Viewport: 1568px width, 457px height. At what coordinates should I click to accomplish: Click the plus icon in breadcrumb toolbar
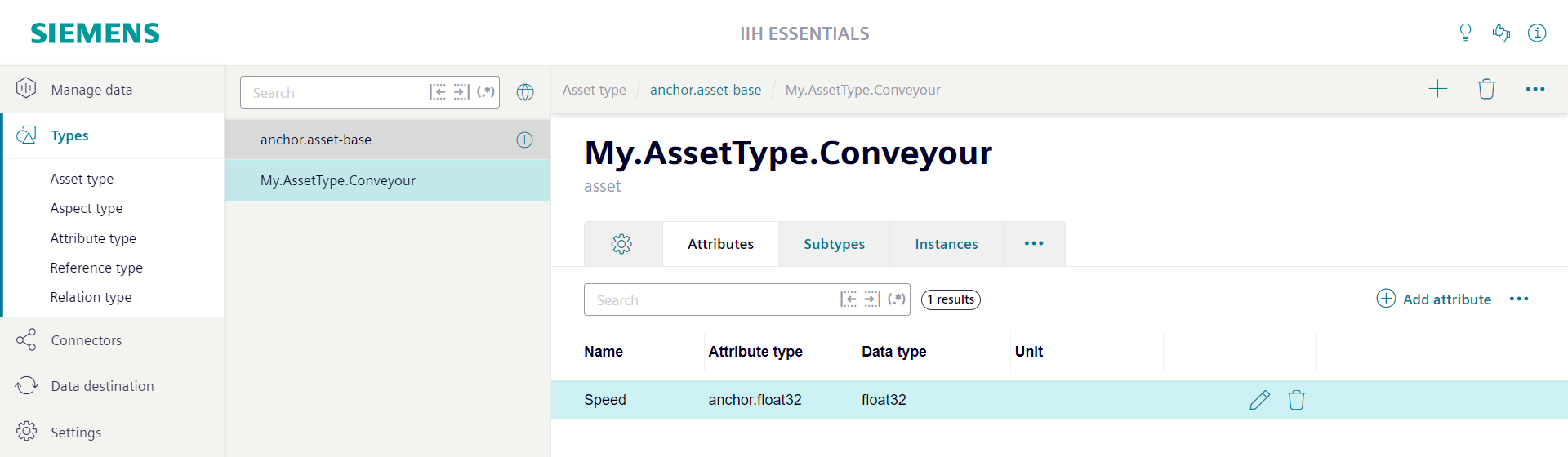[1438, 89]
